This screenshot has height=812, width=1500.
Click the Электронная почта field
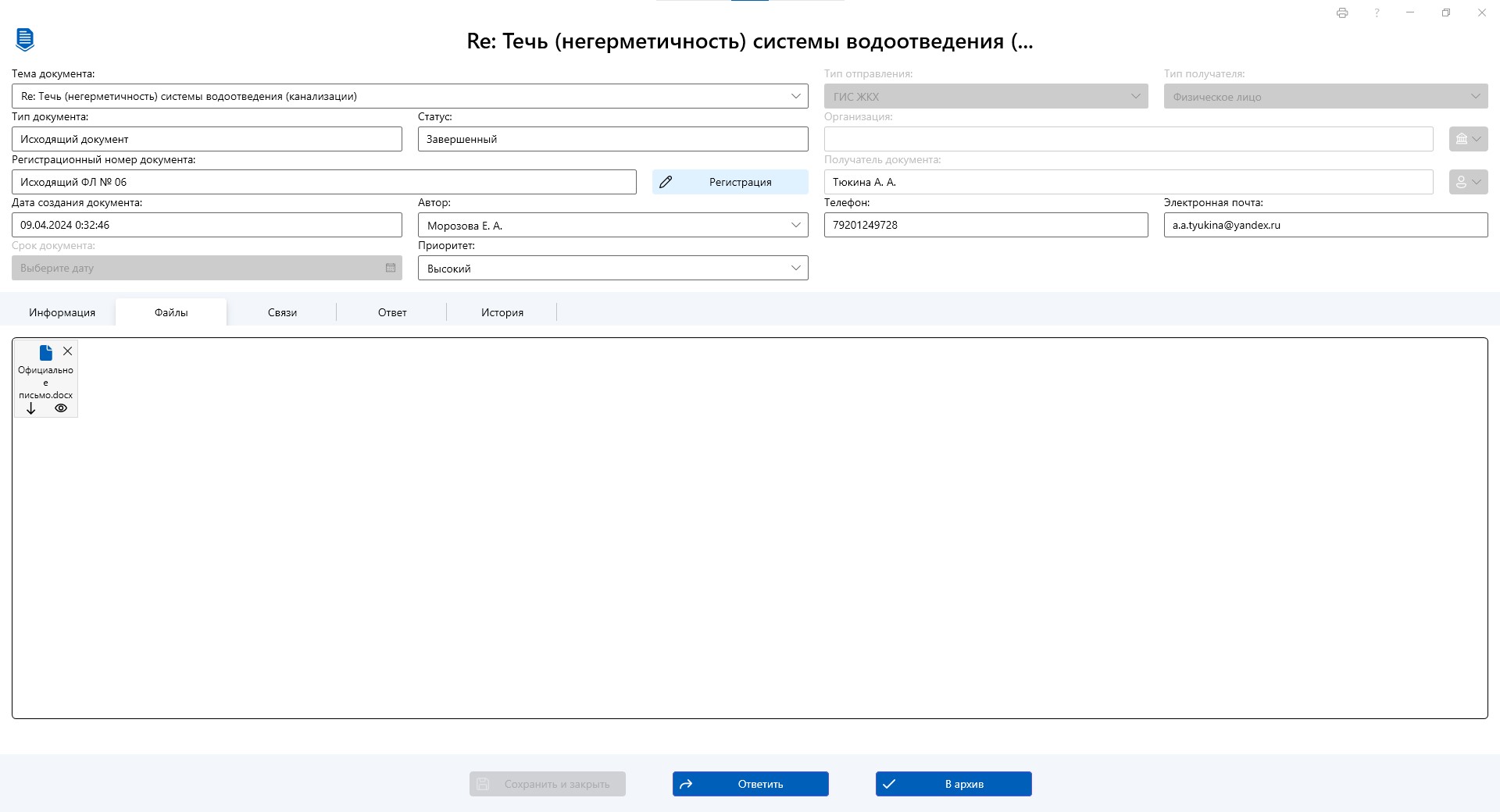pyautogui.click(x=1326, y=225)
